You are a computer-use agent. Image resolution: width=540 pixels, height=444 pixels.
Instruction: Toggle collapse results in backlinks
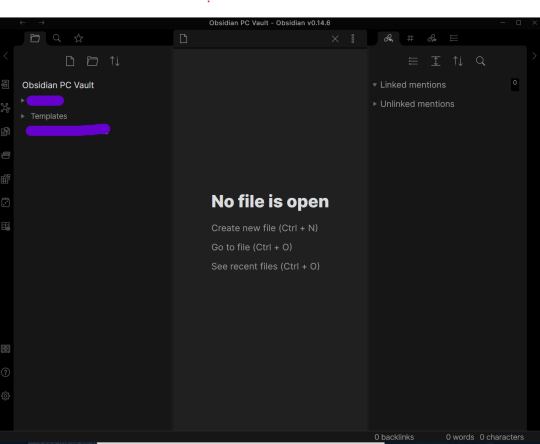click(x=413, y=61)
